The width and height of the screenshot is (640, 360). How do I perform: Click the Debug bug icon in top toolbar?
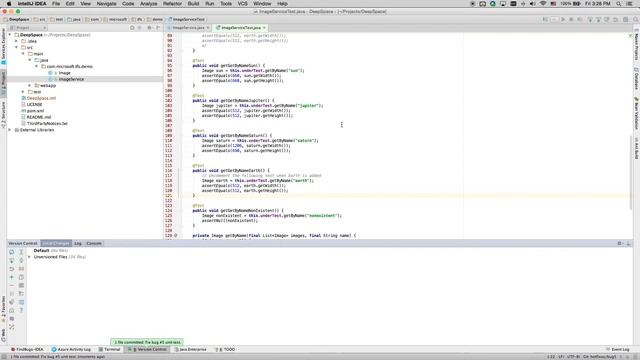tap(571, 19)
